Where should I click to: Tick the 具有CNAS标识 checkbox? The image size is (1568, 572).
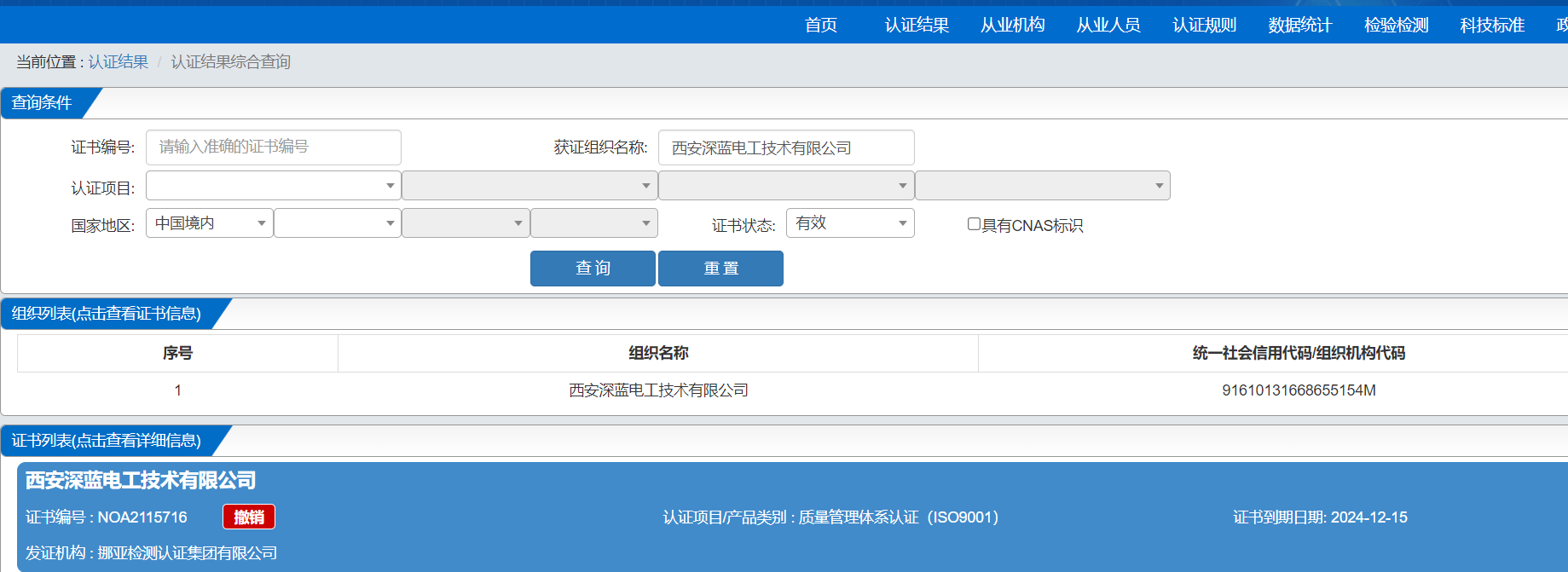click(974, 224)
